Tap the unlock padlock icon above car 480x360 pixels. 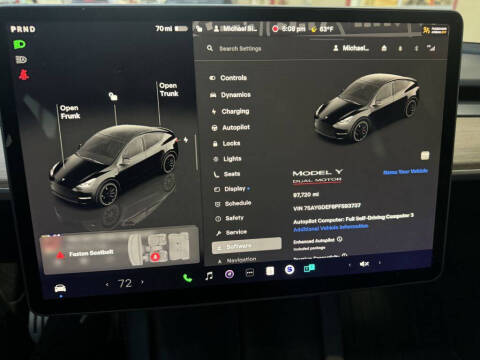tap(113, 97)
